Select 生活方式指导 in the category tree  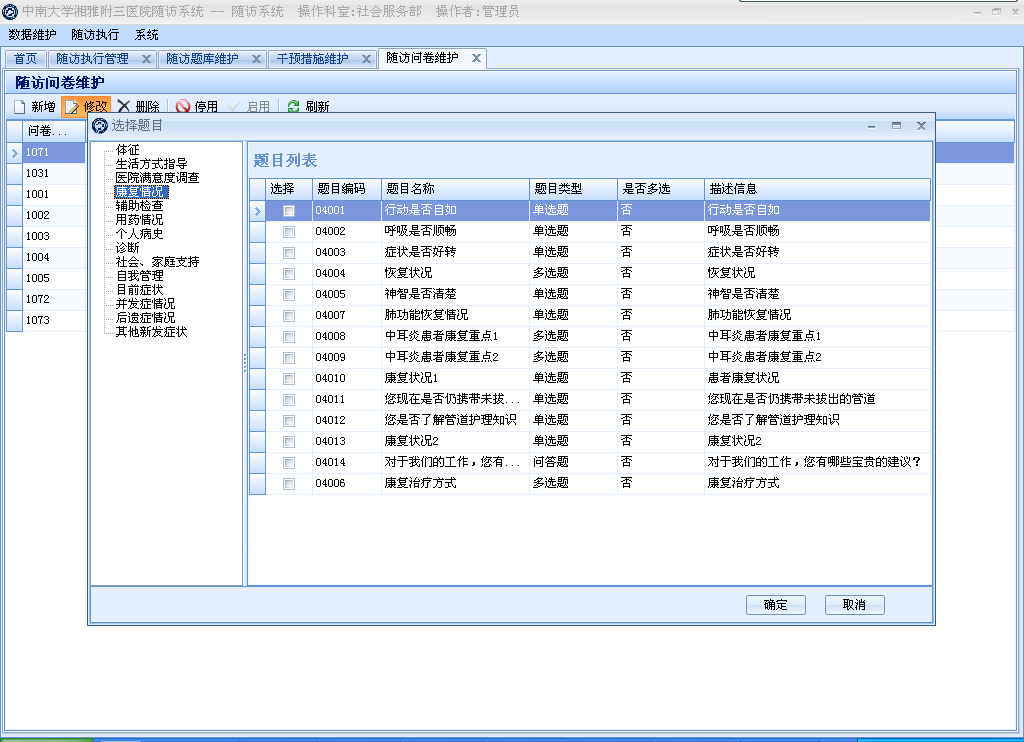pyautogui.click(x=151, y=164)
